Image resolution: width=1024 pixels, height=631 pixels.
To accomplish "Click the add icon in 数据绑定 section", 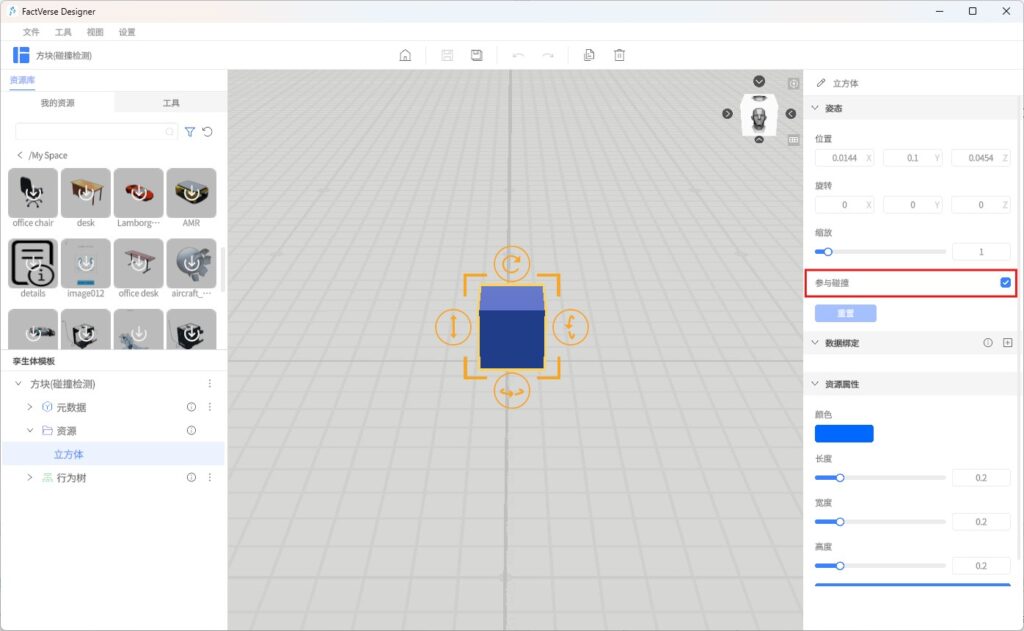I will coord(1007,343).
